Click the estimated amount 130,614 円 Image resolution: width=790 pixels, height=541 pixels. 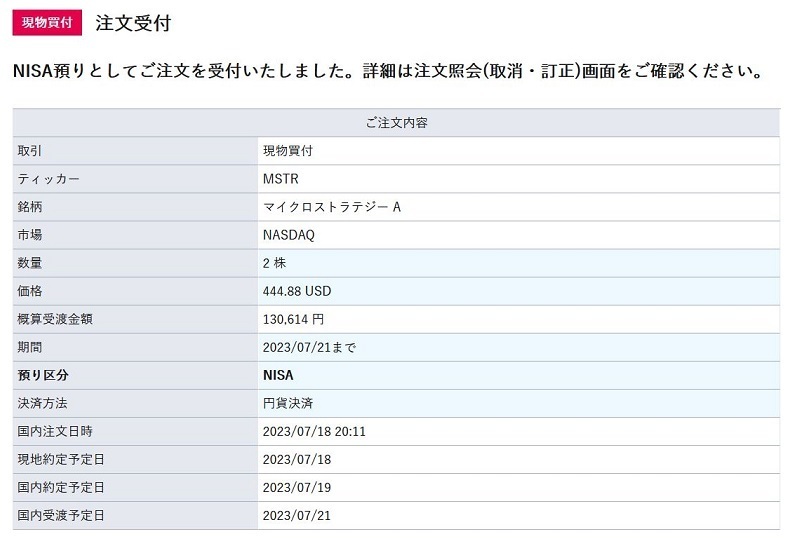click(293, 319)
